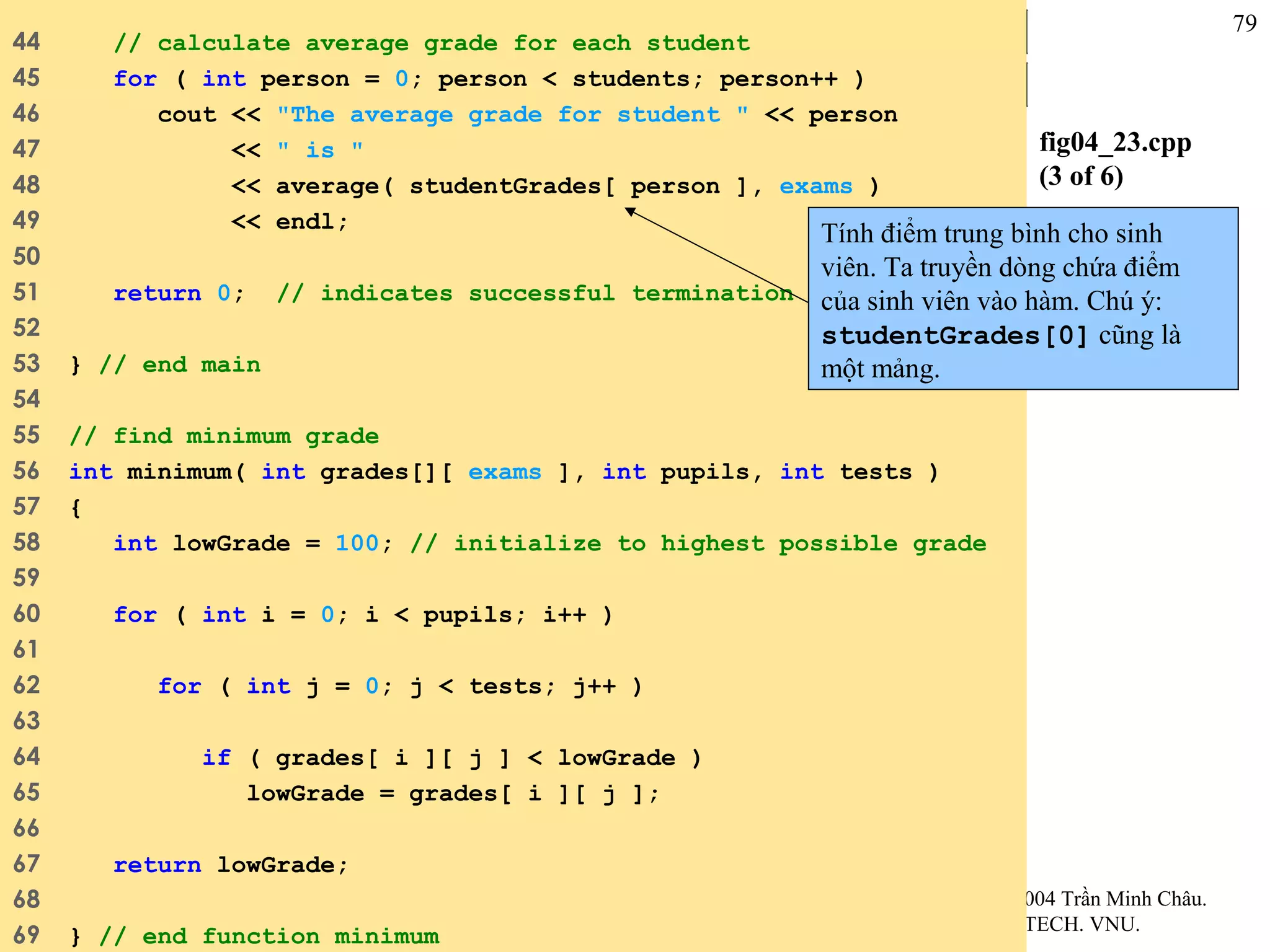This screenshot has width=1270, height=952.
Task: Click 'int lowGrade = 100;' on line 58
Action: [x=252, y=544]
